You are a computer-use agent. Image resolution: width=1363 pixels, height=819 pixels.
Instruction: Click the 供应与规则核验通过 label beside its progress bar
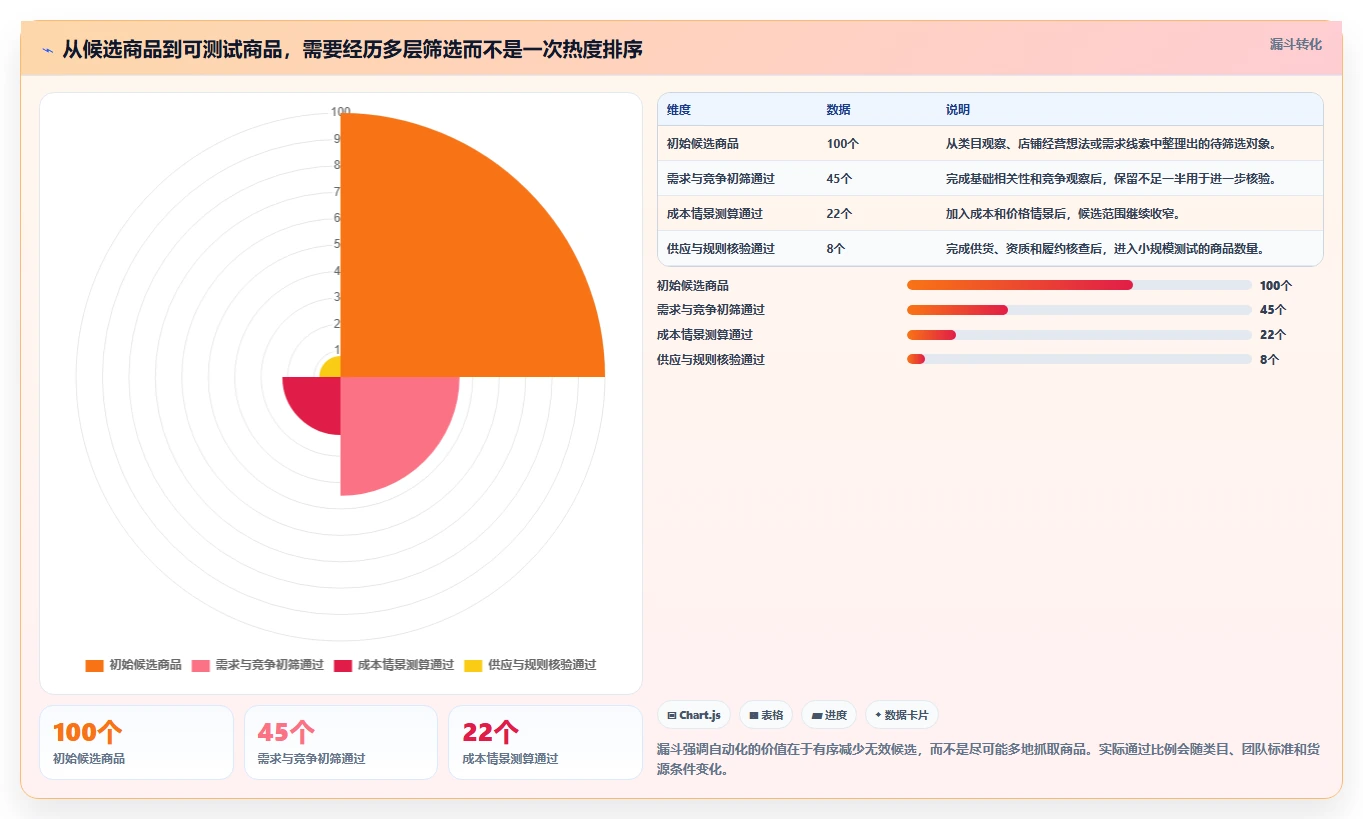pos(711,360)
